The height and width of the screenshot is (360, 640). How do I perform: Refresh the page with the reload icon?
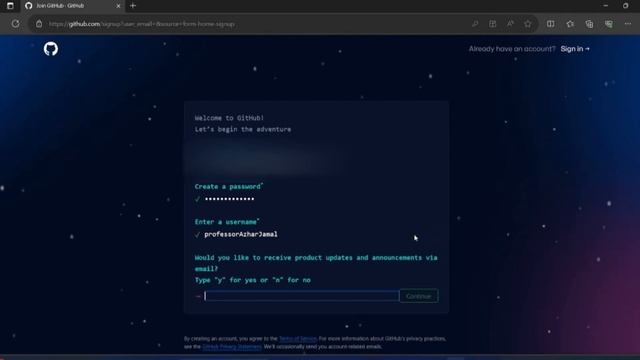pos(16,24)
